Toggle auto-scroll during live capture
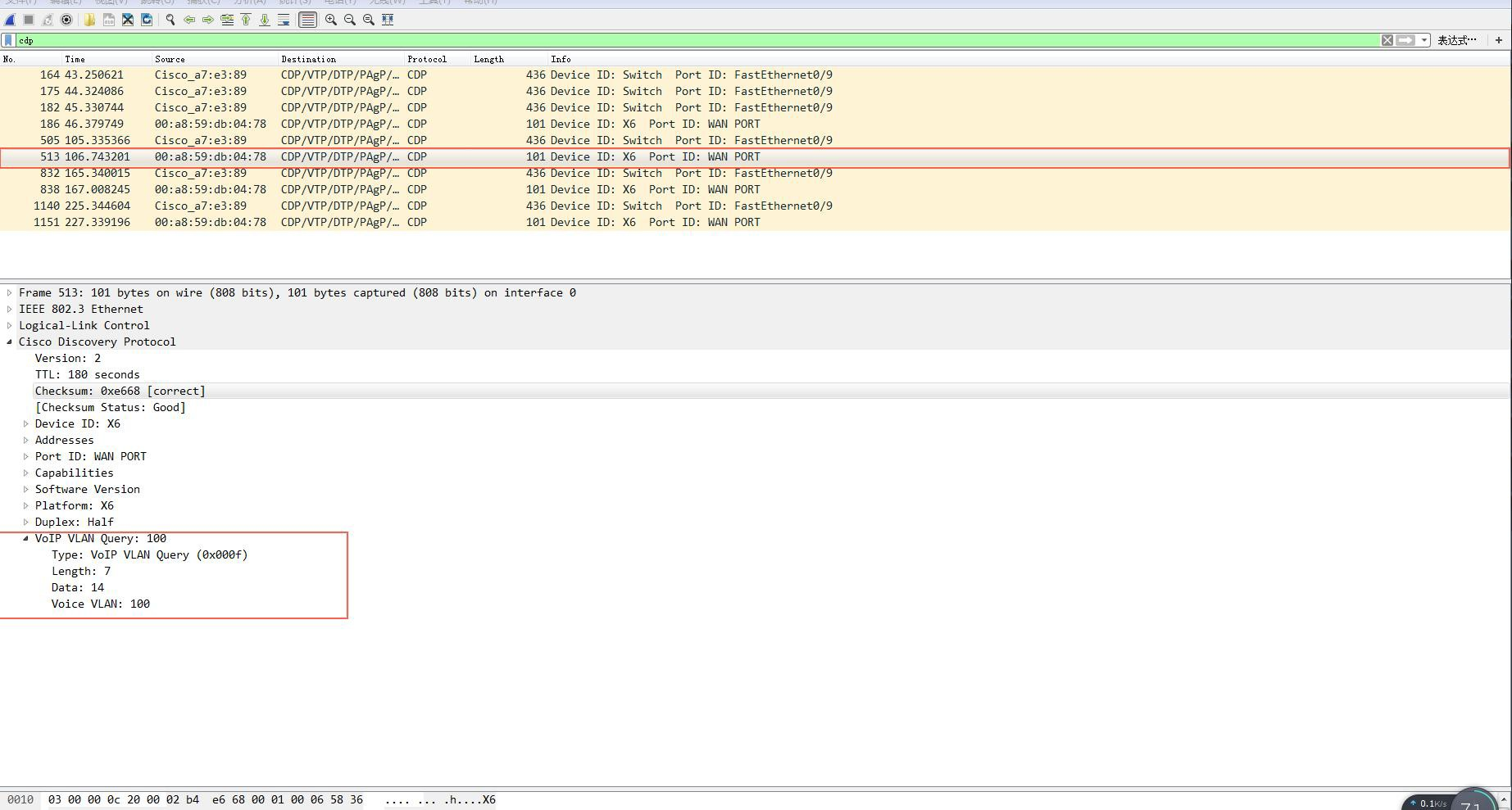1512x810 pixels. click(284, 20)
